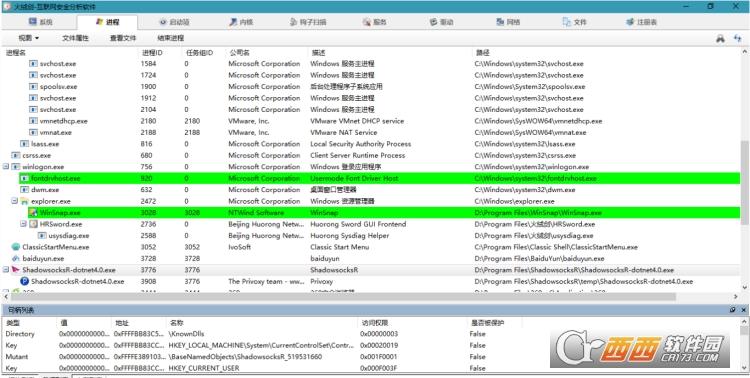The image size is (750, 378).
Task: Click the explorer.exe folder icon
Action: click(24, 201)
